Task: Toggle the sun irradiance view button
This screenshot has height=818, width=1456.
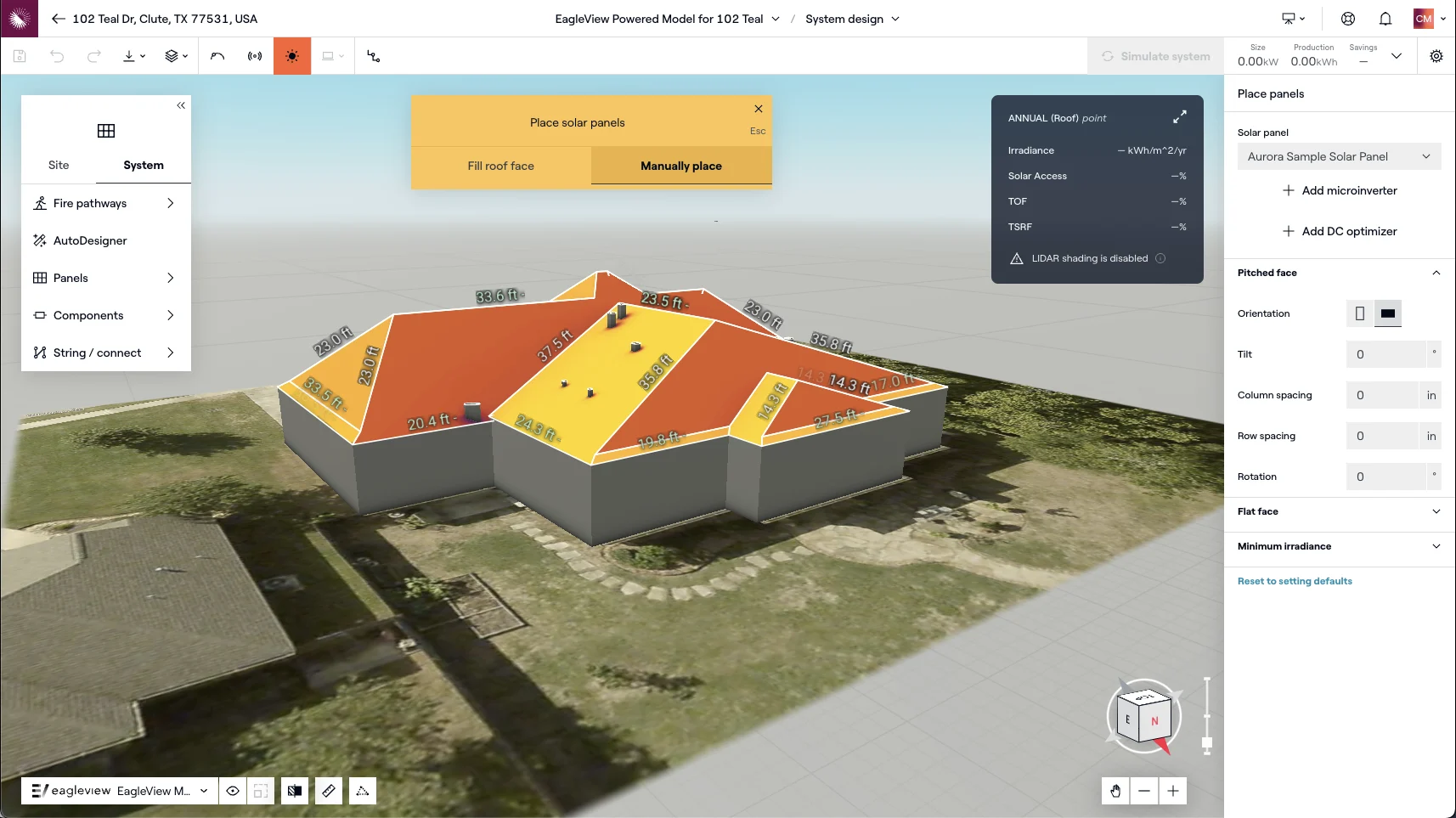Action: tap(292, 56)
